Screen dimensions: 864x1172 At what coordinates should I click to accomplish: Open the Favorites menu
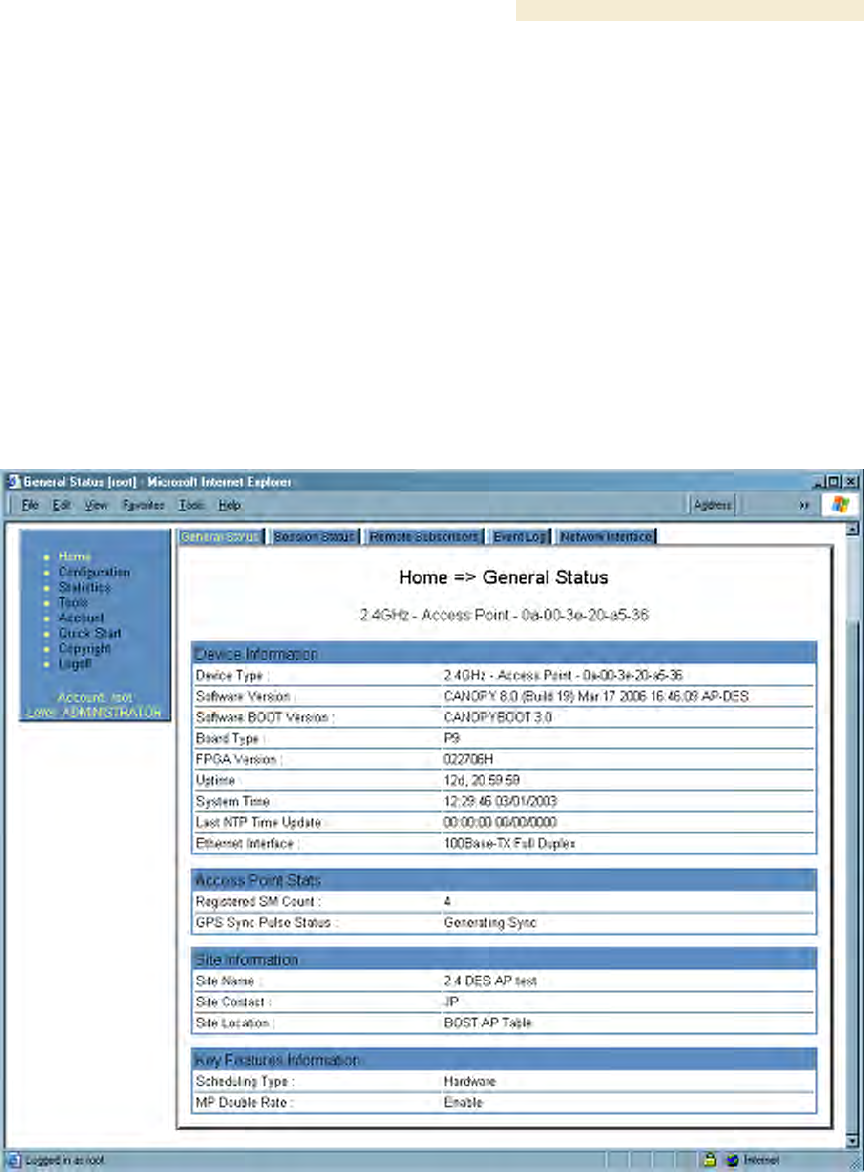point(144,505)
